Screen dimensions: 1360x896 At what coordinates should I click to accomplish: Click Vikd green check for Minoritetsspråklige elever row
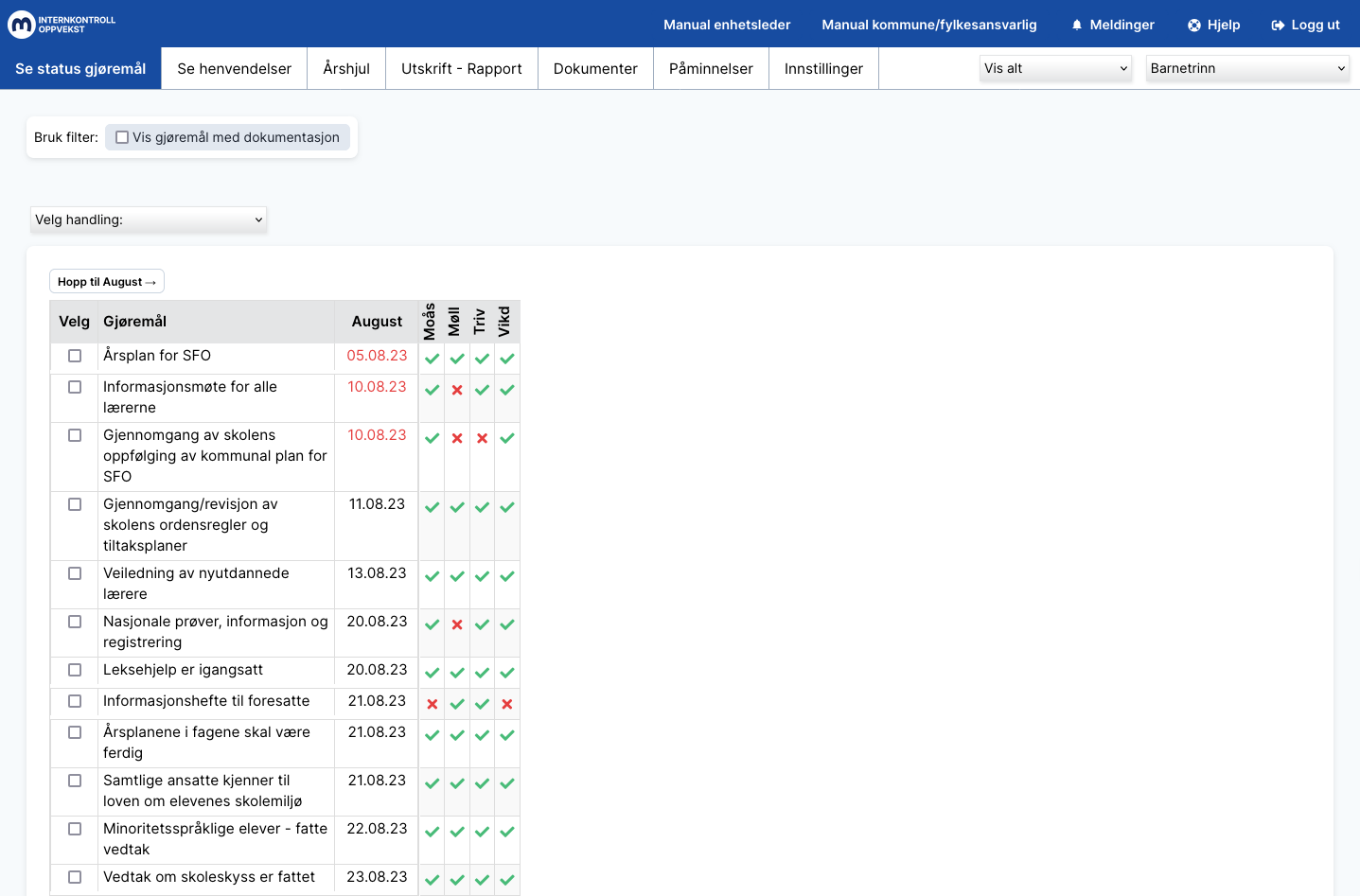(x=507, y=832)
